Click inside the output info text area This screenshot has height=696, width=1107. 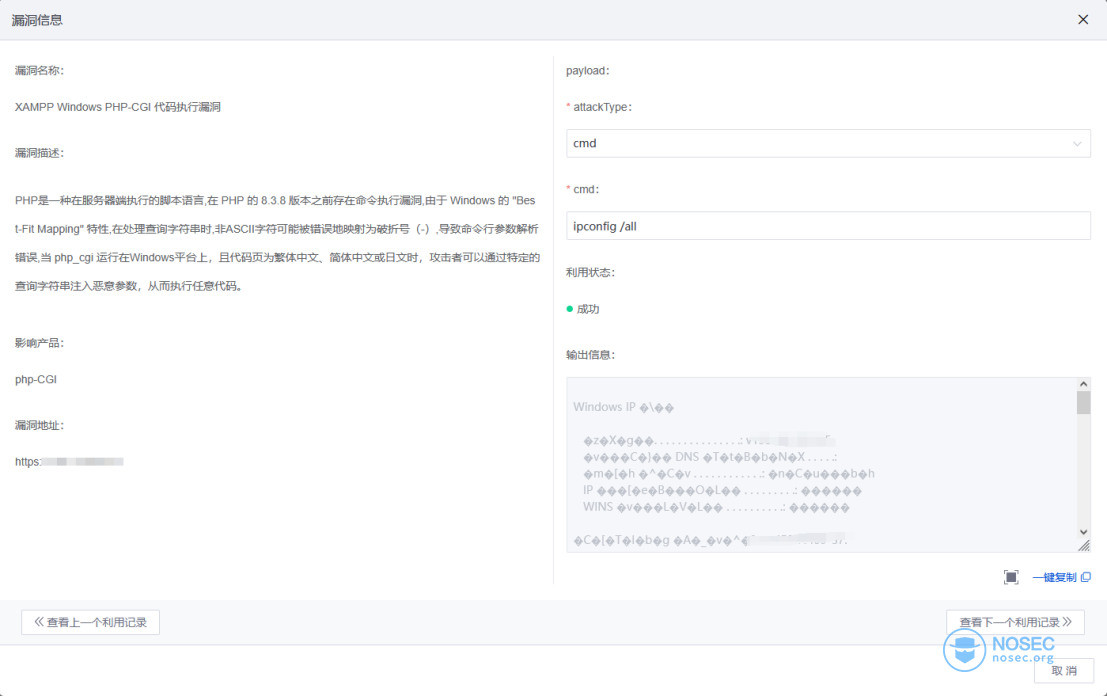tap(822, 464)
